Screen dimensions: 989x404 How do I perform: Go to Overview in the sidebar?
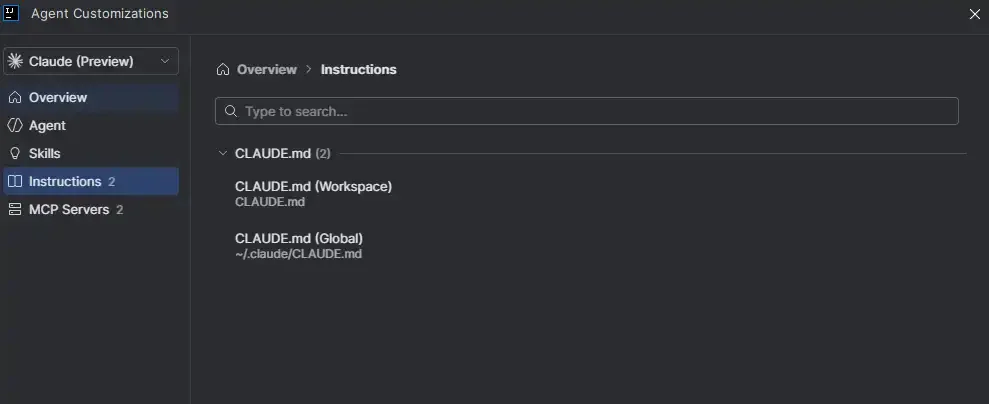pos(91,98)
